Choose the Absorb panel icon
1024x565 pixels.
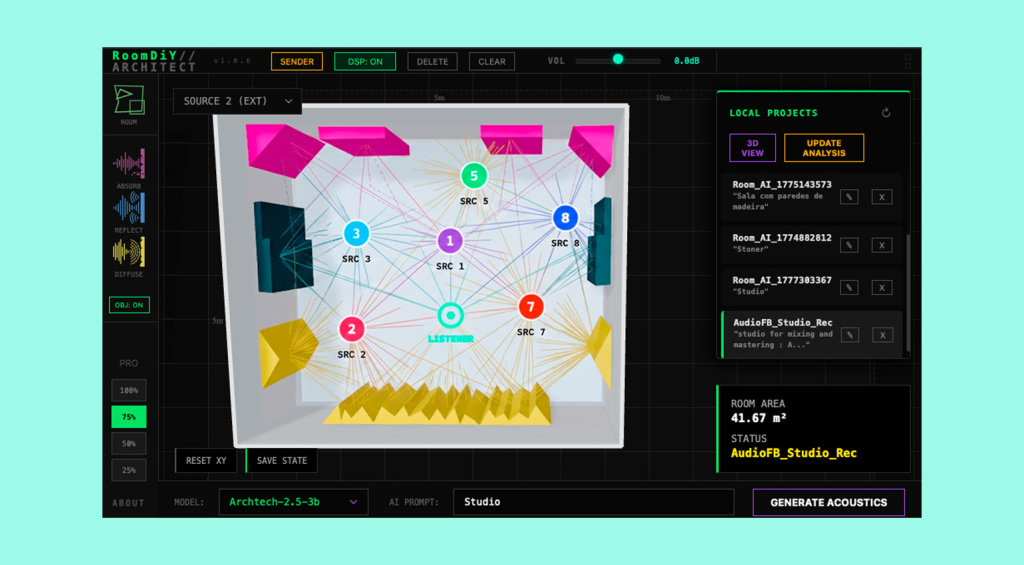129,163
